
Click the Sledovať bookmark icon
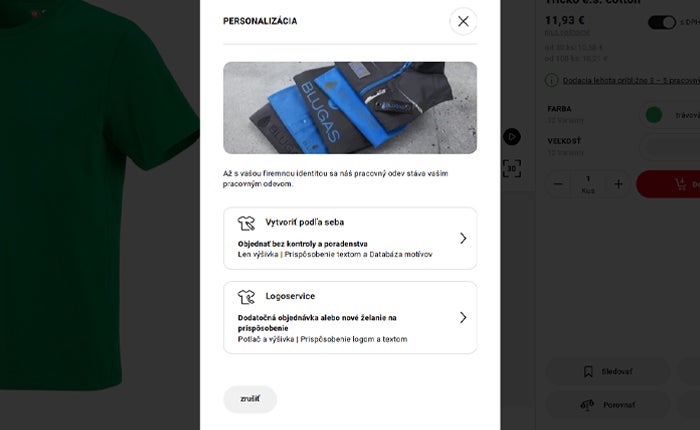pos(588,371)
